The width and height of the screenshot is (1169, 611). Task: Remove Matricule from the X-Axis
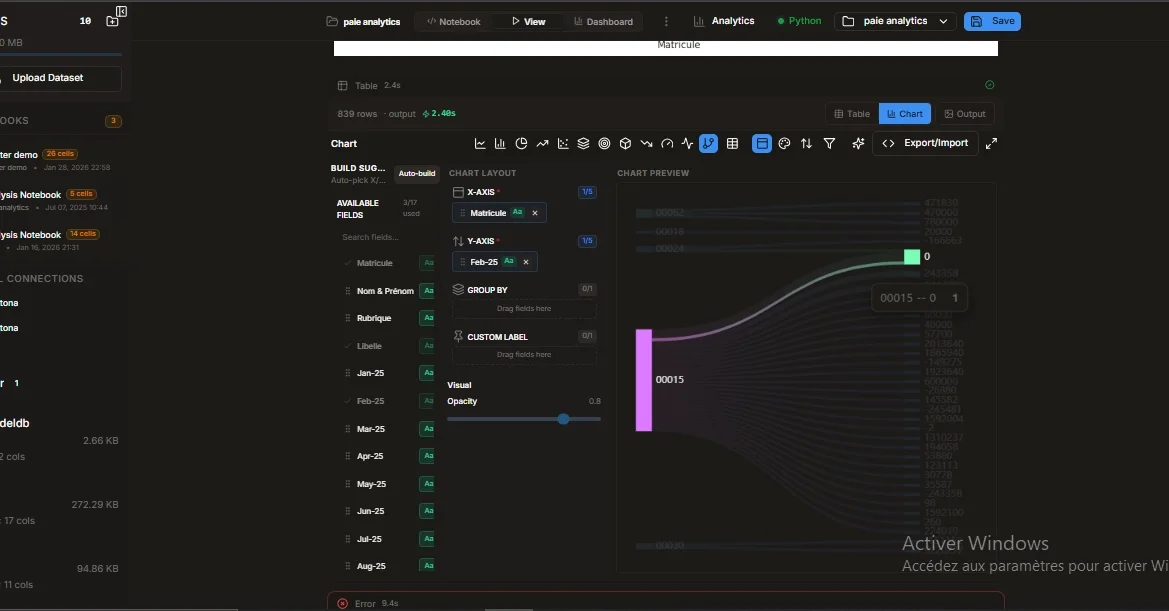(x=535, y=213)
